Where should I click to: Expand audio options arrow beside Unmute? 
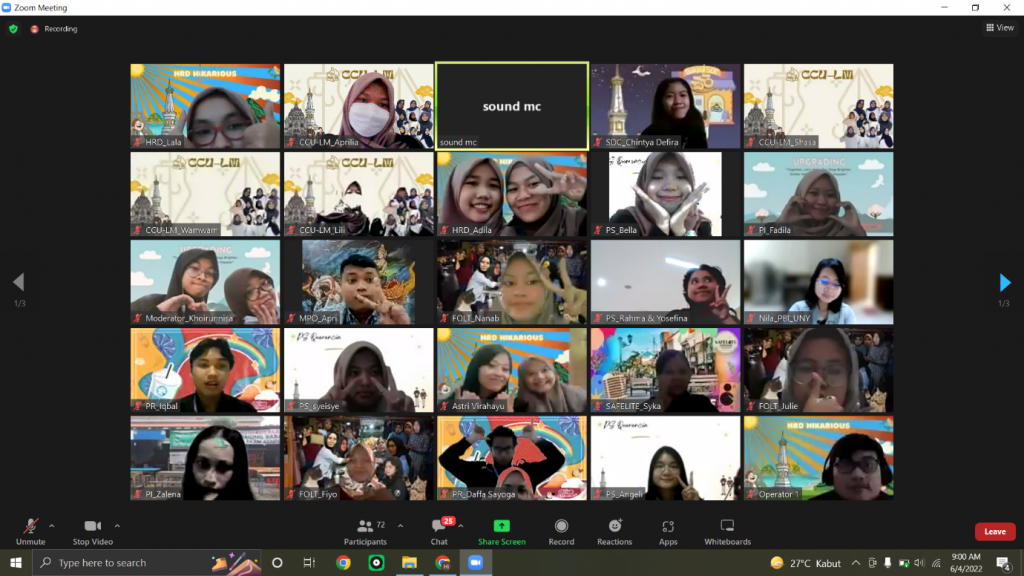pyautogui.click(x=52, y=525)
